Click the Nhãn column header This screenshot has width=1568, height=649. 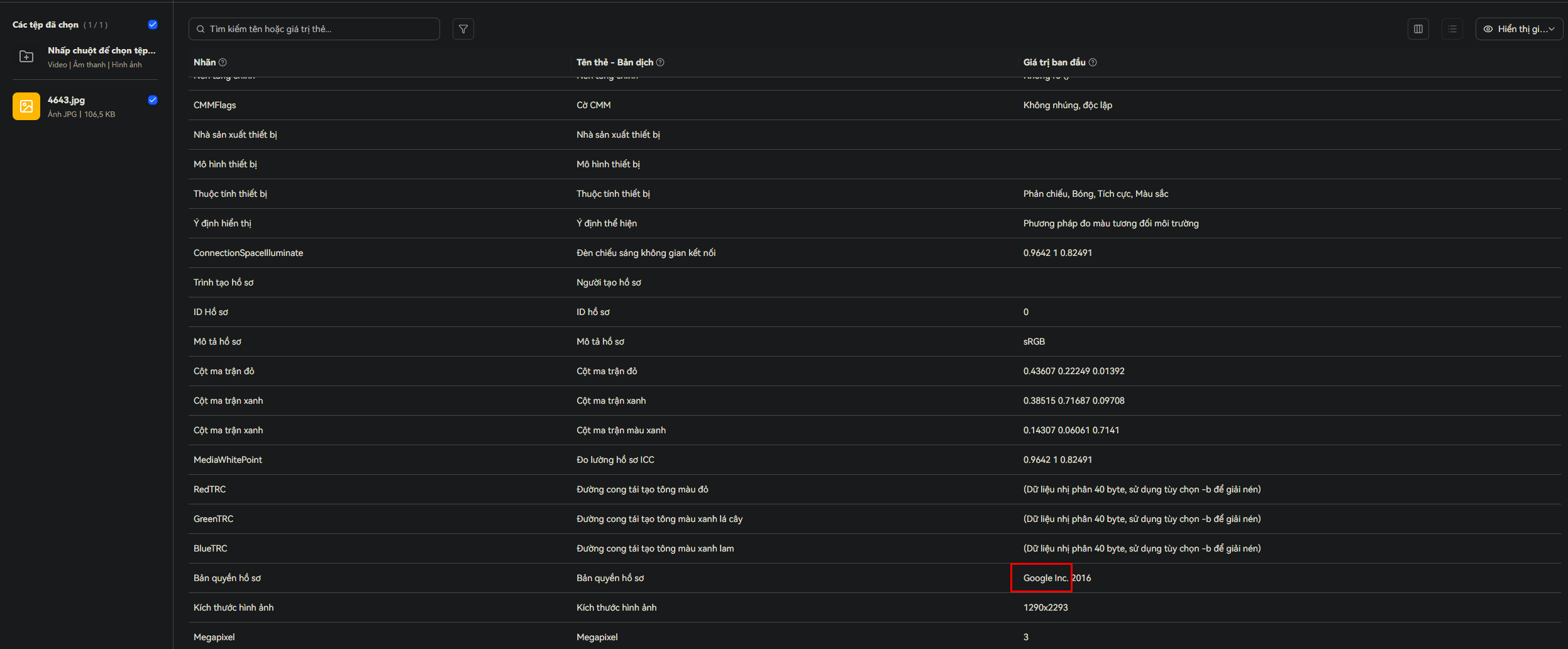pyautogui.click(x=204, y=62)
